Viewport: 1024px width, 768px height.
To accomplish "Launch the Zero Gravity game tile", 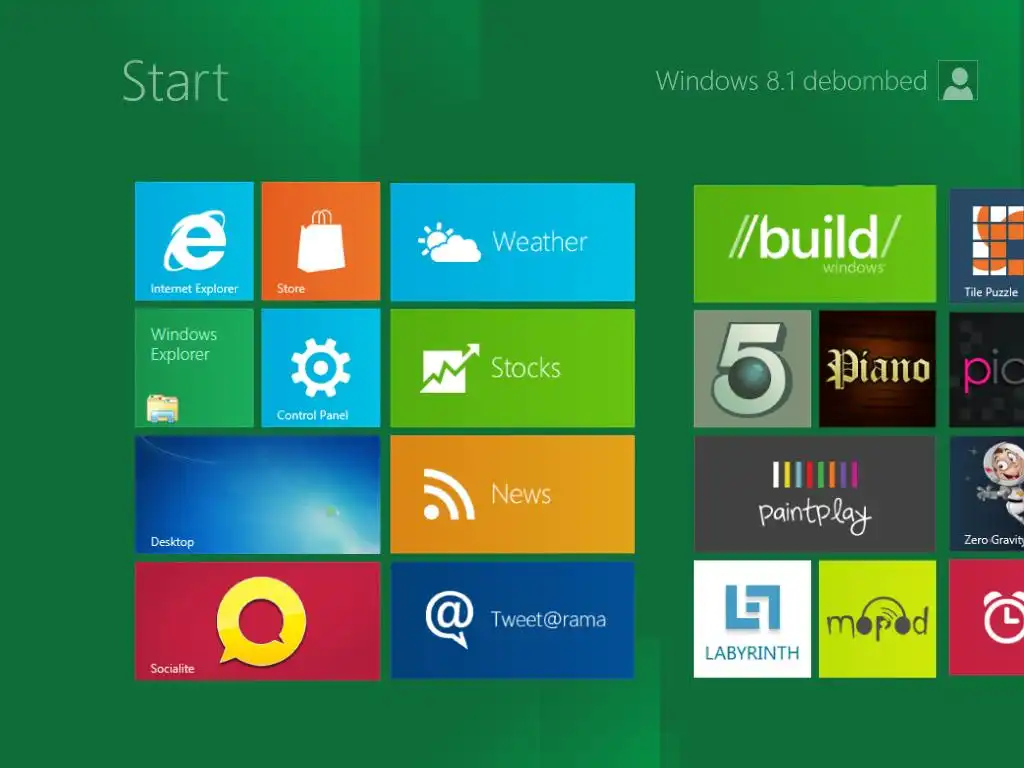I will tap(987, 494).
